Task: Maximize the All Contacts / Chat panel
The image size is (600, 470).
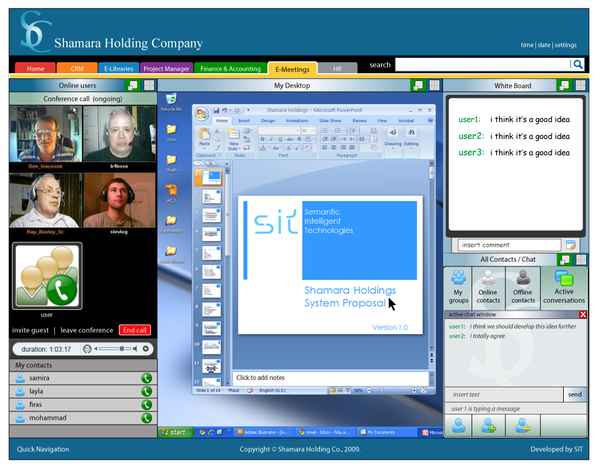Action: pos(581,259)
